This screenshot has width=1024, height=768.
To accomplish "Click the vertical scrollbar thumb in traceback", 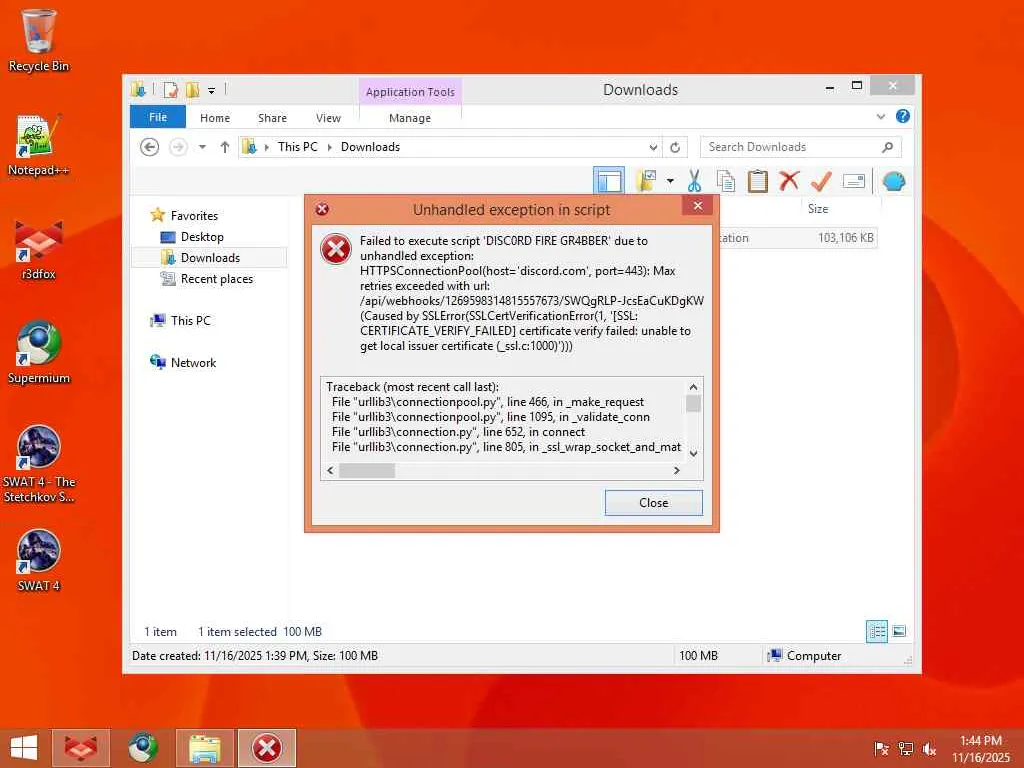I will click(x=694, y=404).
